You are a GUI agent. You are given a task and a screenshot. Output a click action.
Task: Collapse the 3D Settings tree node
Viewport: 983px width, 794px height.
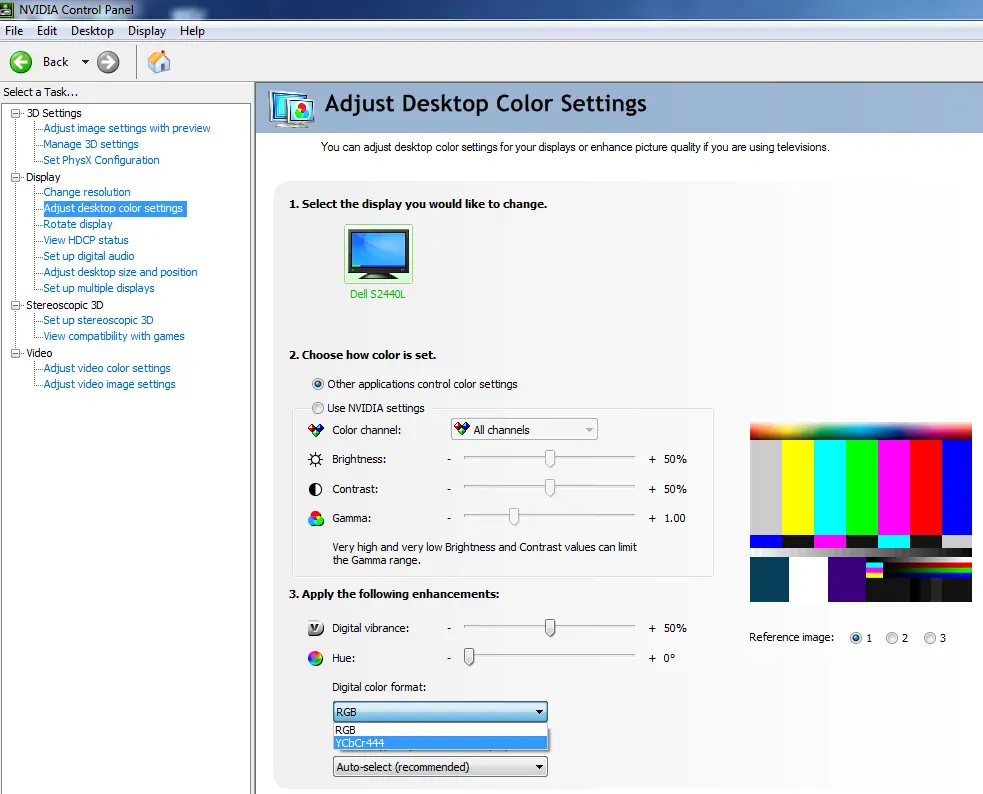[16, 113]
